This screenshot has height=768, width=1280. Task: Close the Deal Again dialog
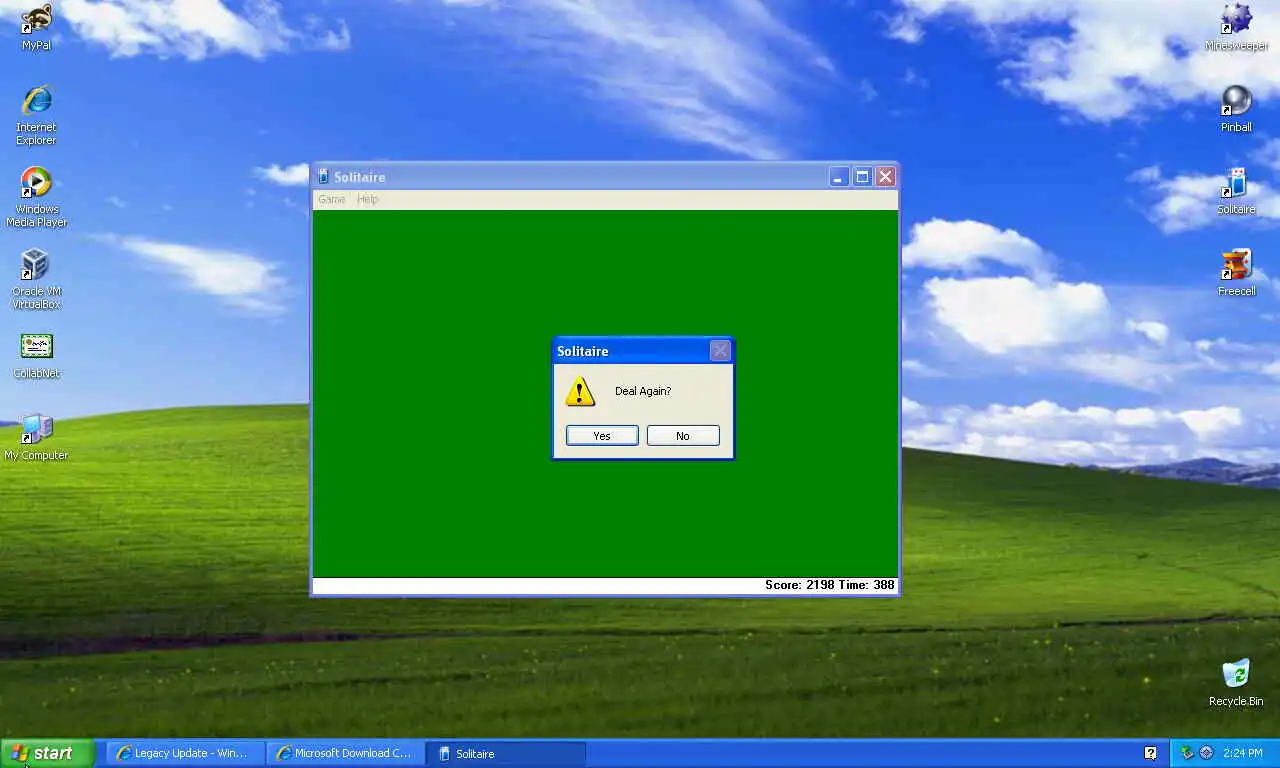pyautogui.click(x=720, y=351)
